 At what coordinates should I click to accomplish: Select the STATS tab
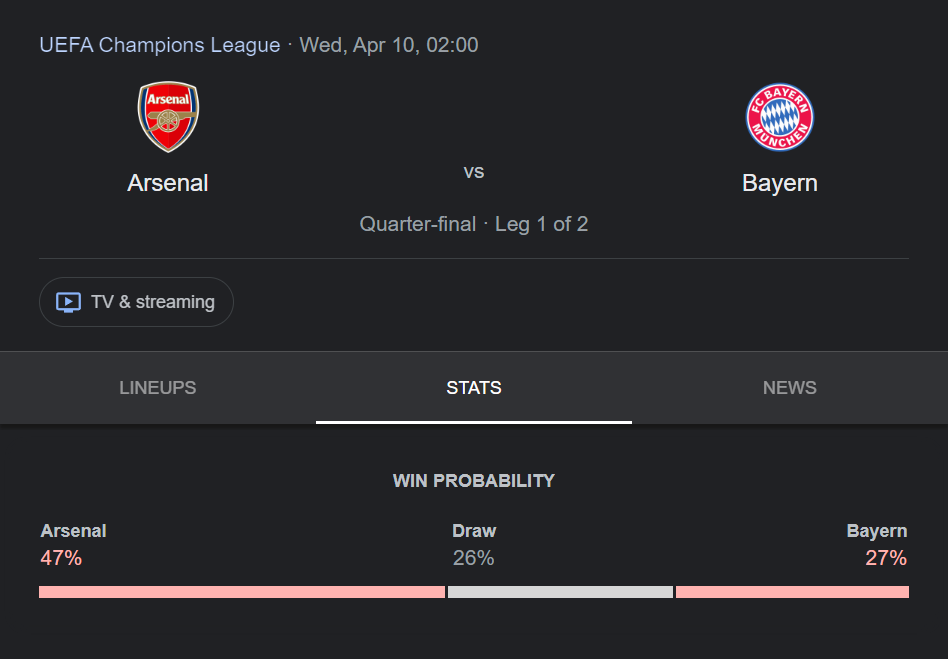tap(474, 388)
